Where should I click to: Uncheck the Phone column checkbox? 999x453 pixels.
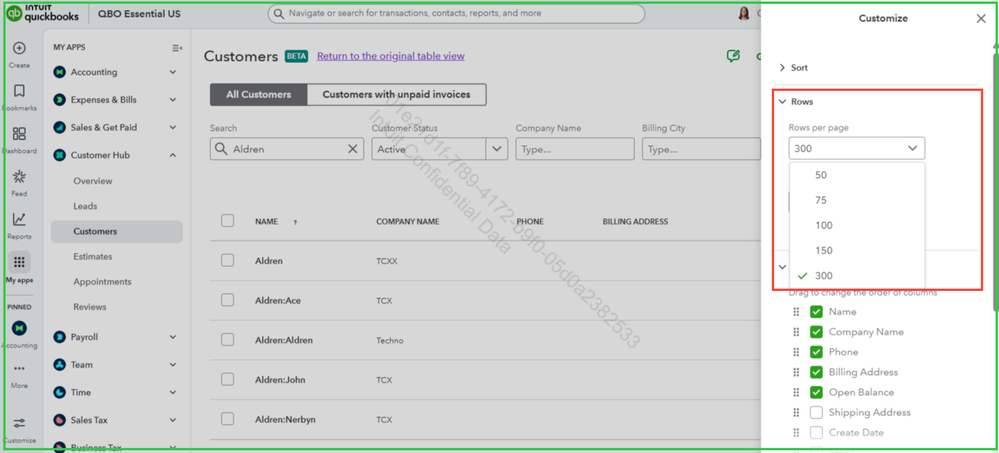point(816,352)
